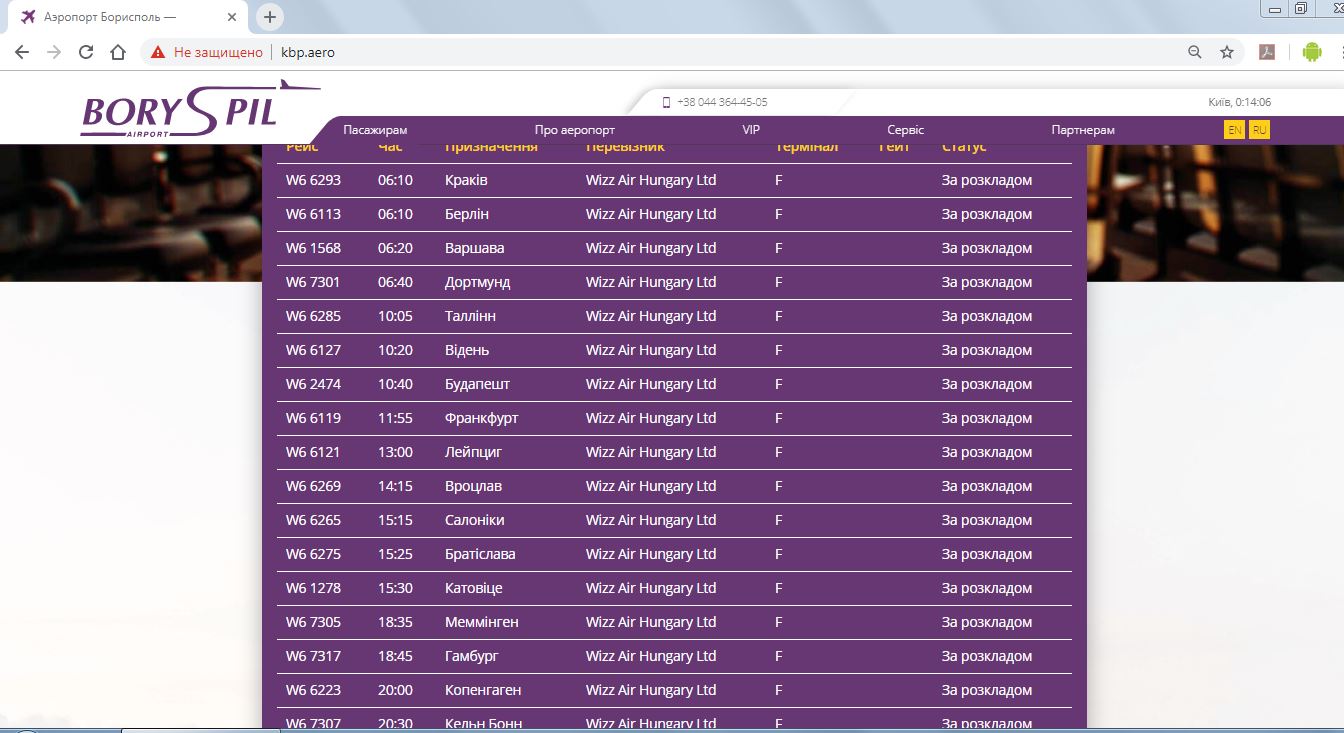Open the VIP menu item
The width and height of the screenshot is (1344, 733).
tap(751, 130)
